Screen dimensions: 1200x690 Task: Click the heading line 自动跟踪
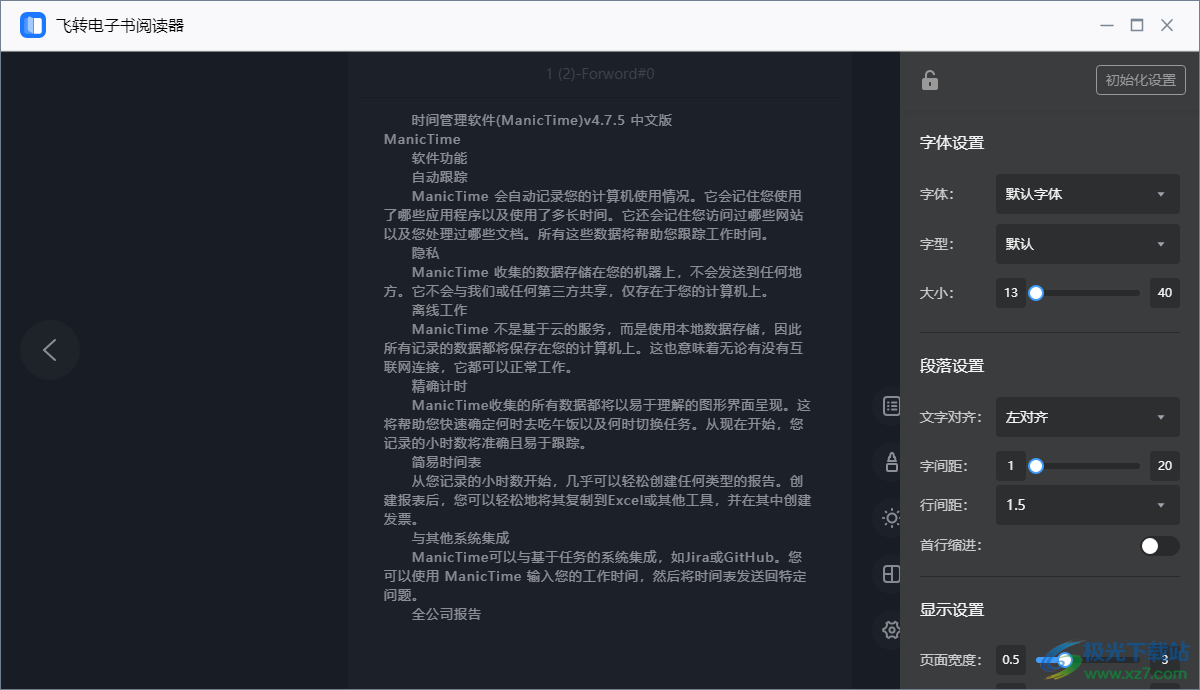coord(440,177)
